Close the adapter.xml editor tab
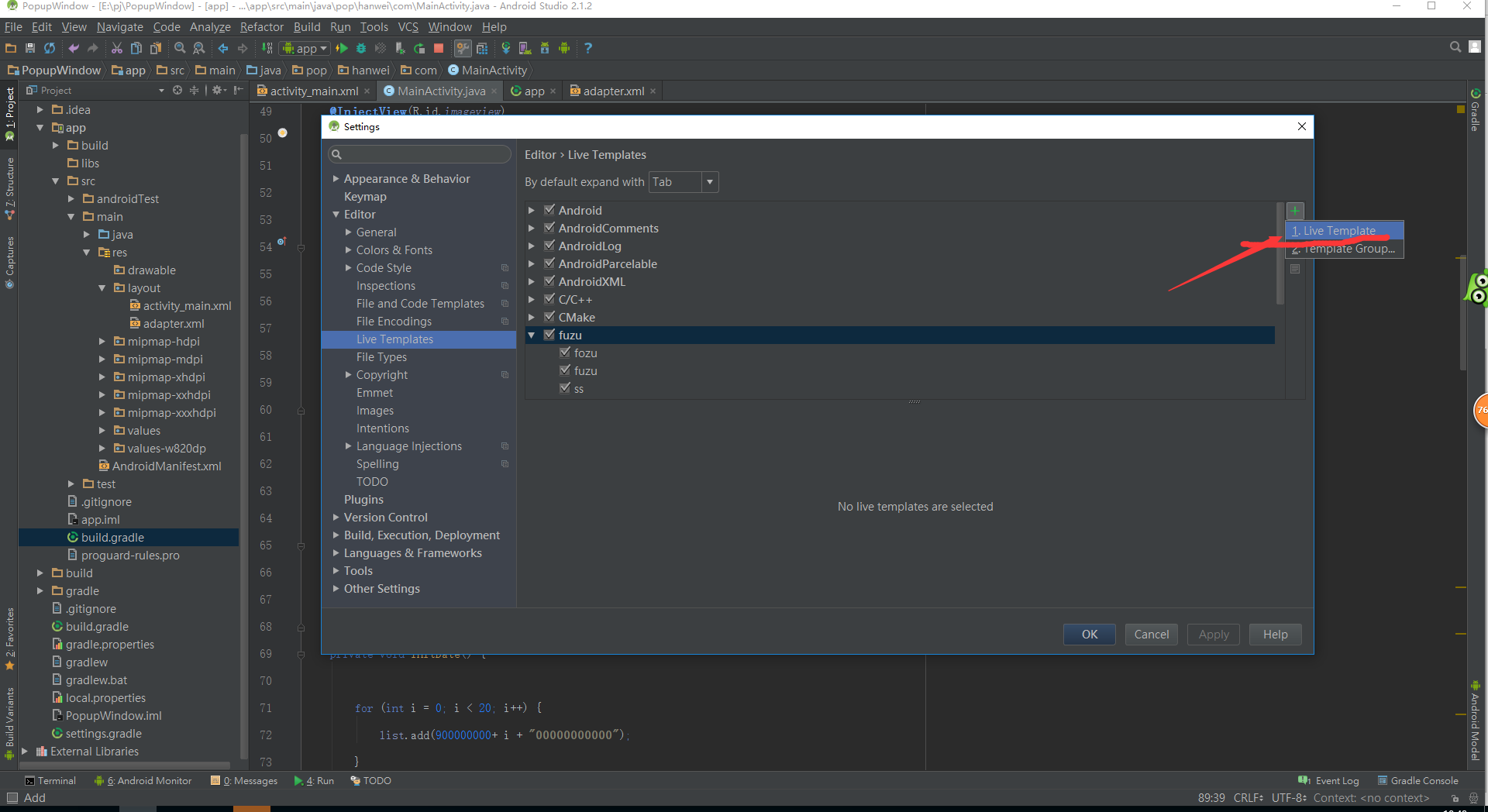The width and height of the screenshot is (1488, 812). pos(653,91)
